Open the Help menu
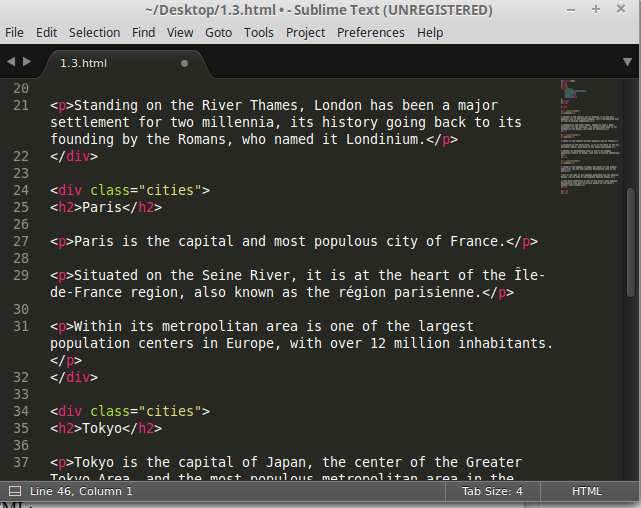 click(430, 33)
